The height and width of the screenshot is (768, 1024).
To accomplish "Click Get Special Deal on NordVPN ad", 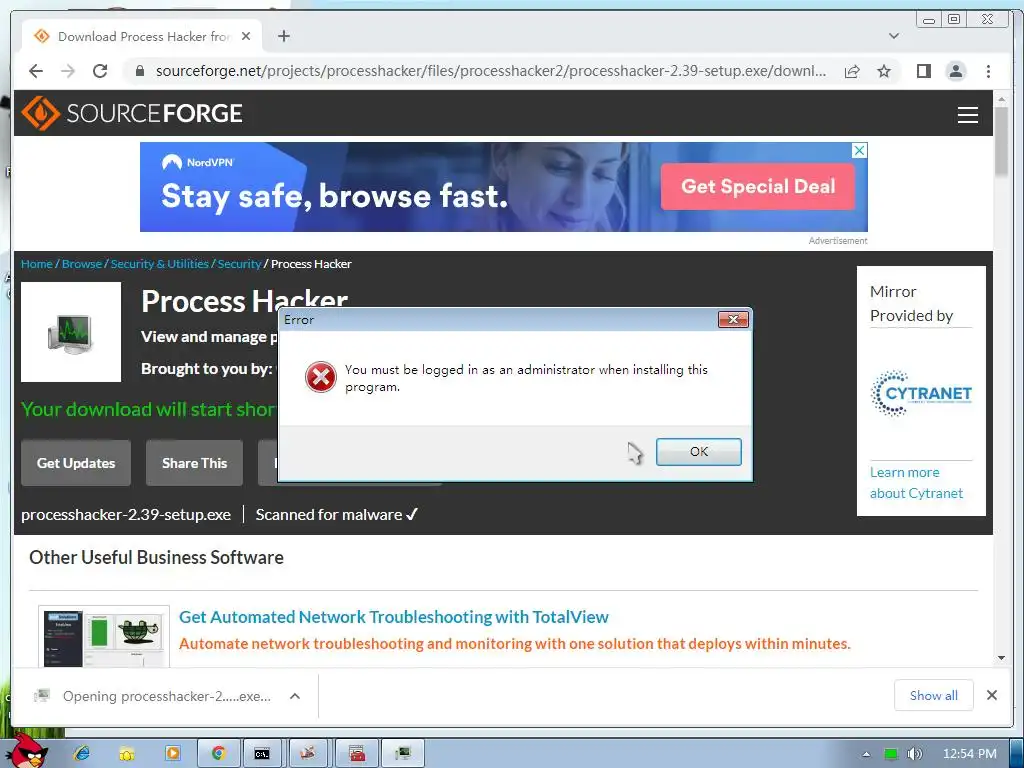I will [758, 186].
